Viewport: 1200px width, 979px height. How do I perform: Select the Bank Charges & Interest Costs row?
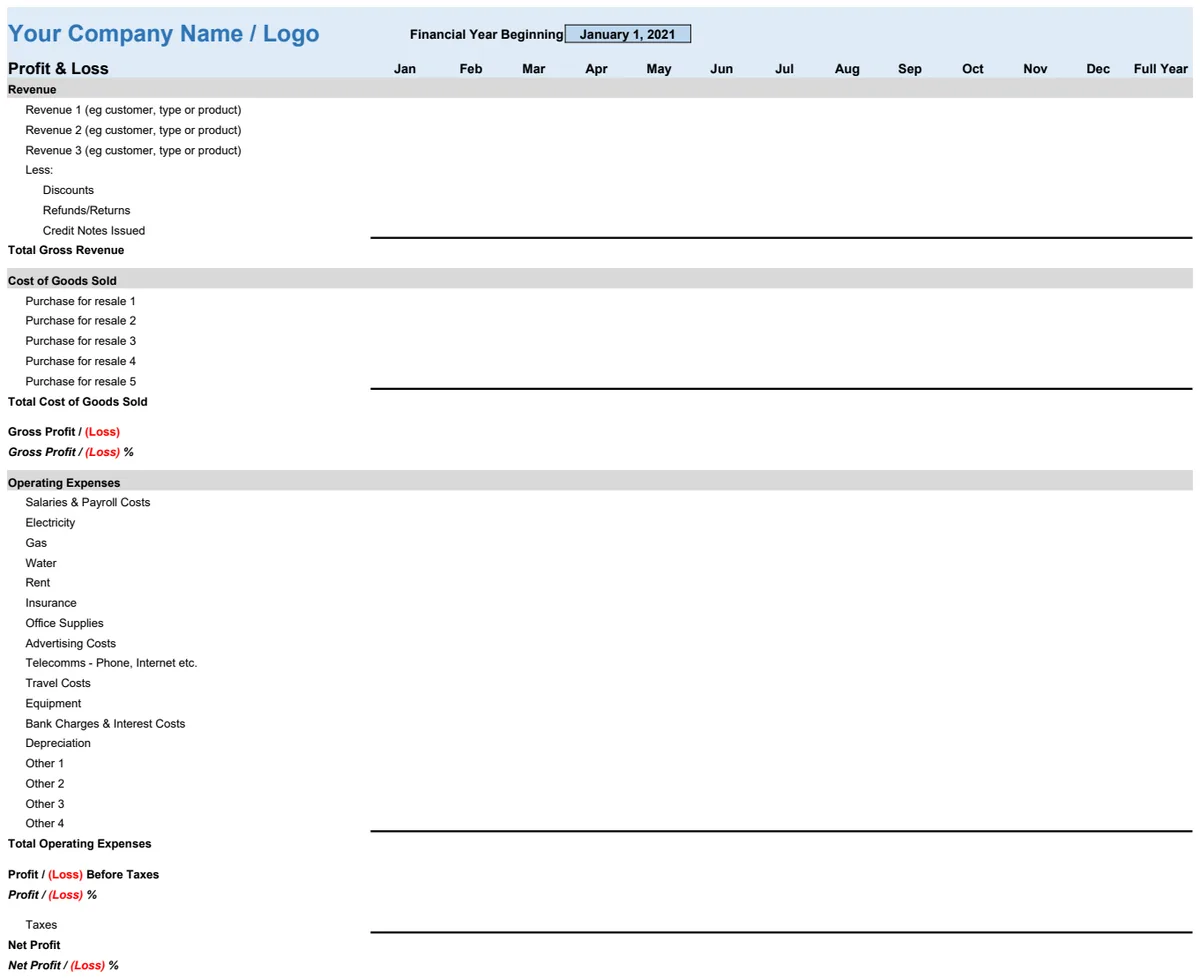(105, 723)
